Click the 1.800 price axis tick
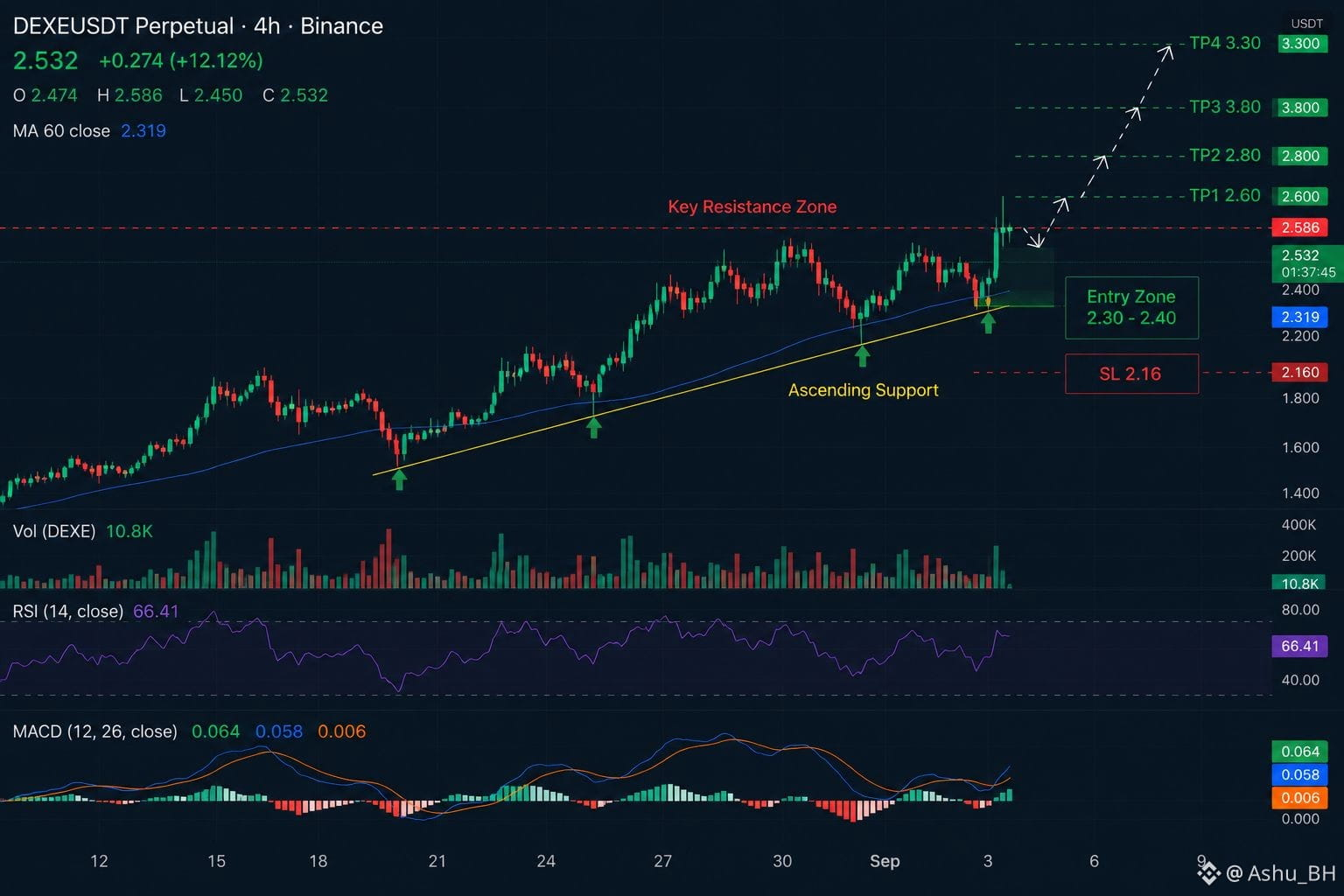 (x=1300, y=398)
